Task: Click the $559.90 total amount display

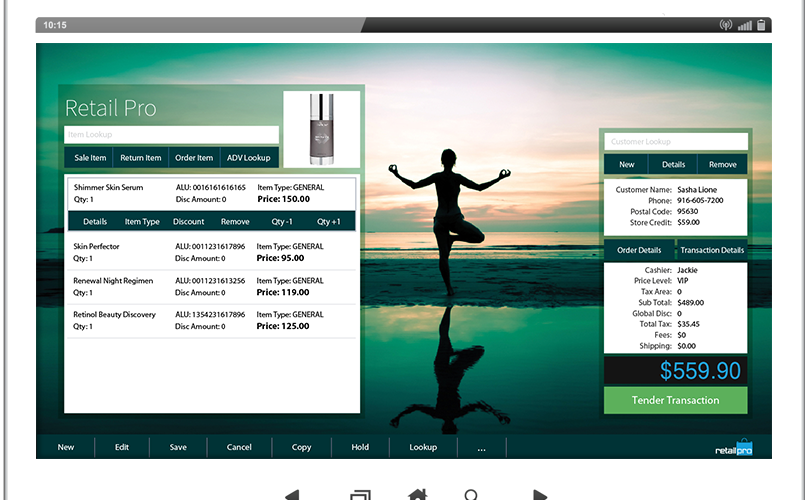Action: [676, 371]
